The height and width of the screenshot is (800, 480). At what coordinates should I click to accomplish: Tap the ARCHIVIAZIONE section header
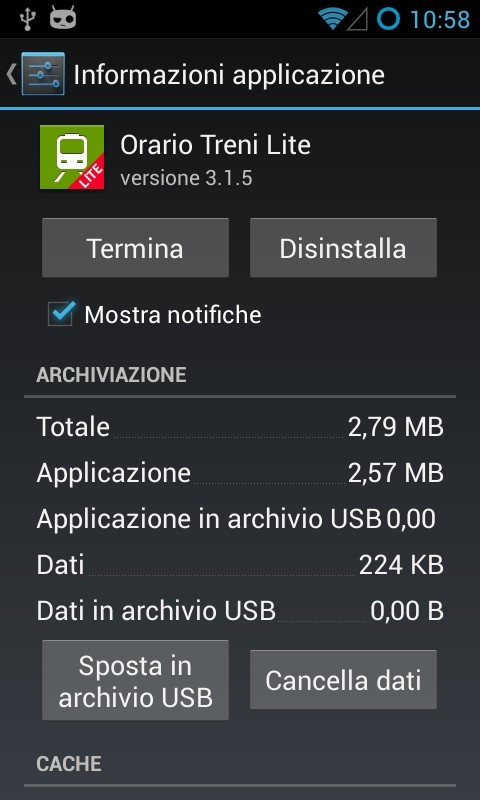point(111,375)
